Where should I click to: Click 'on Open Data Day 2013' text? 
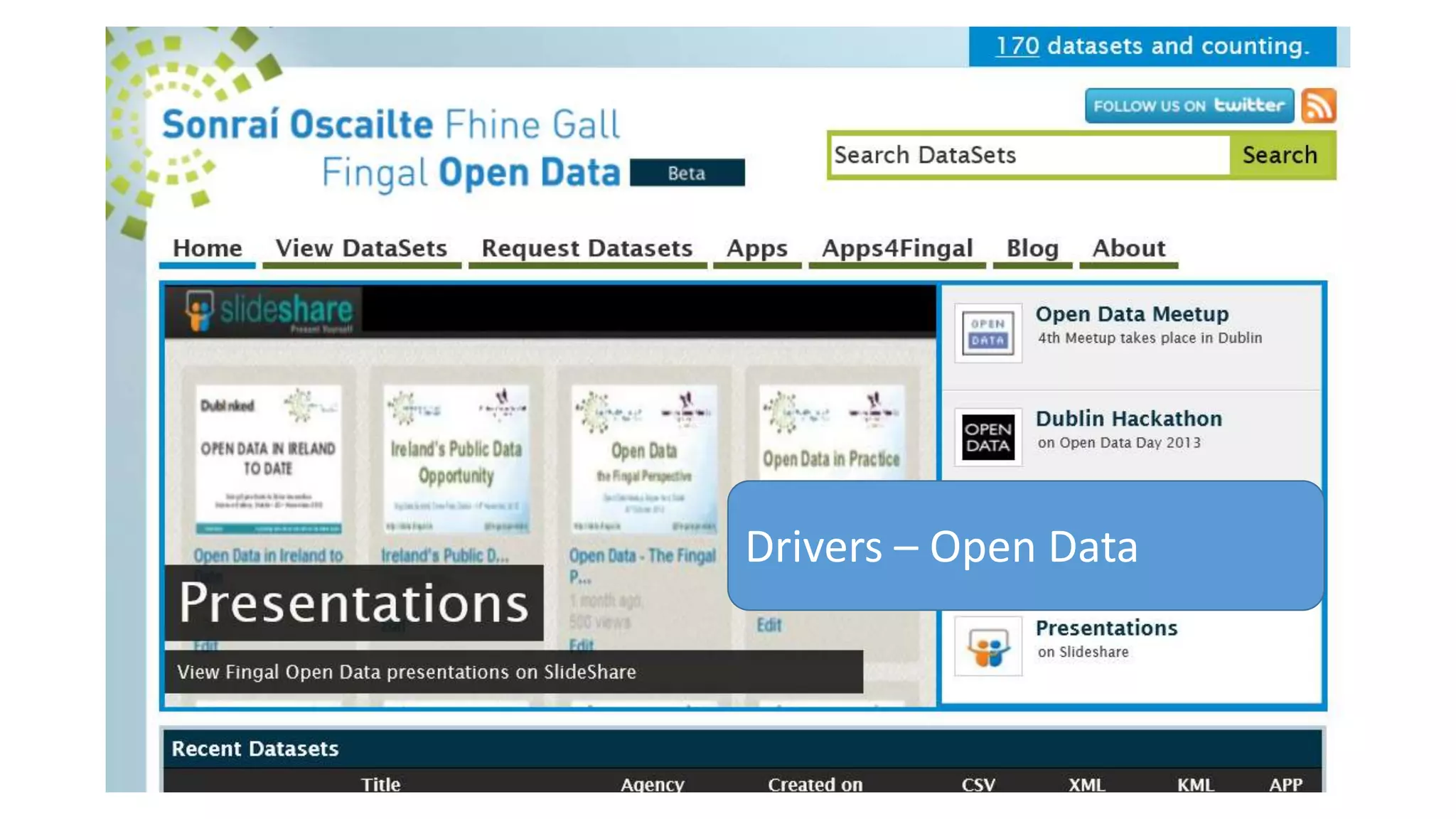click(x=1119, y=442)
